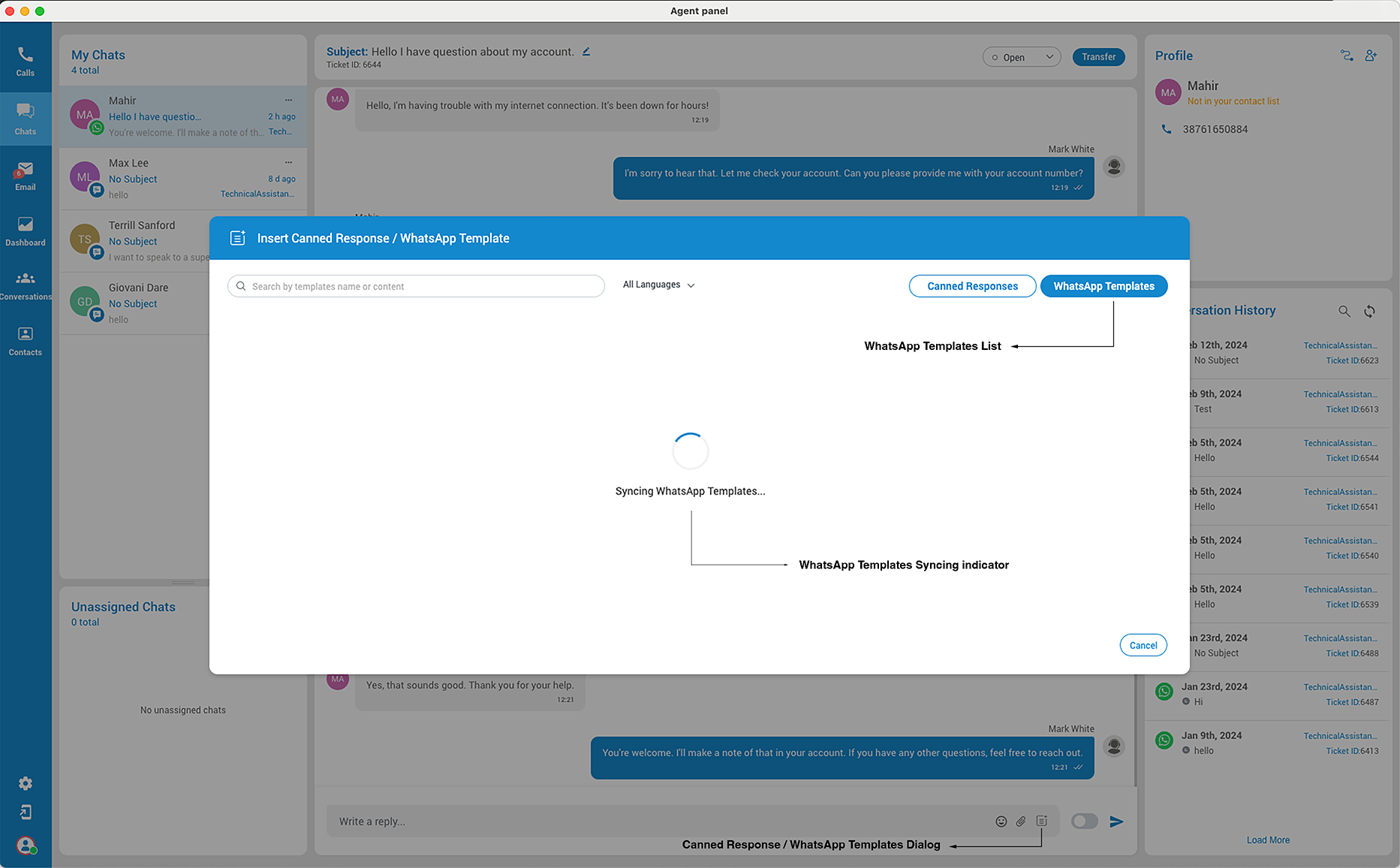Click Mark White agent avatar on first reply
The height and width of the screenshot is (868, 1400).
(x=1114, y=166)
